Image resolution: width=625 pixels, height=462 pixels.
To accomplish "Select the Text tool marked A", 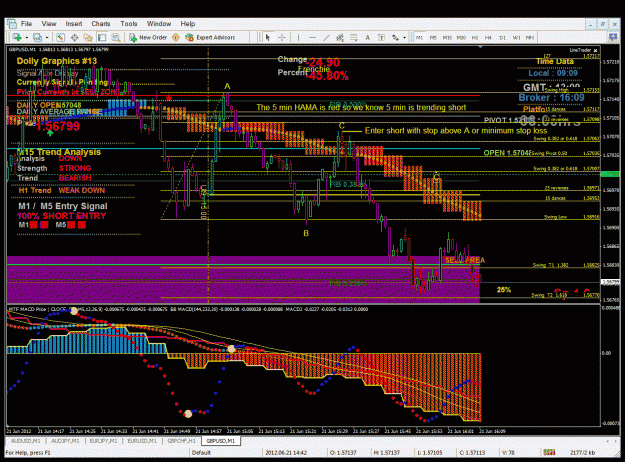I will (368, 37).
